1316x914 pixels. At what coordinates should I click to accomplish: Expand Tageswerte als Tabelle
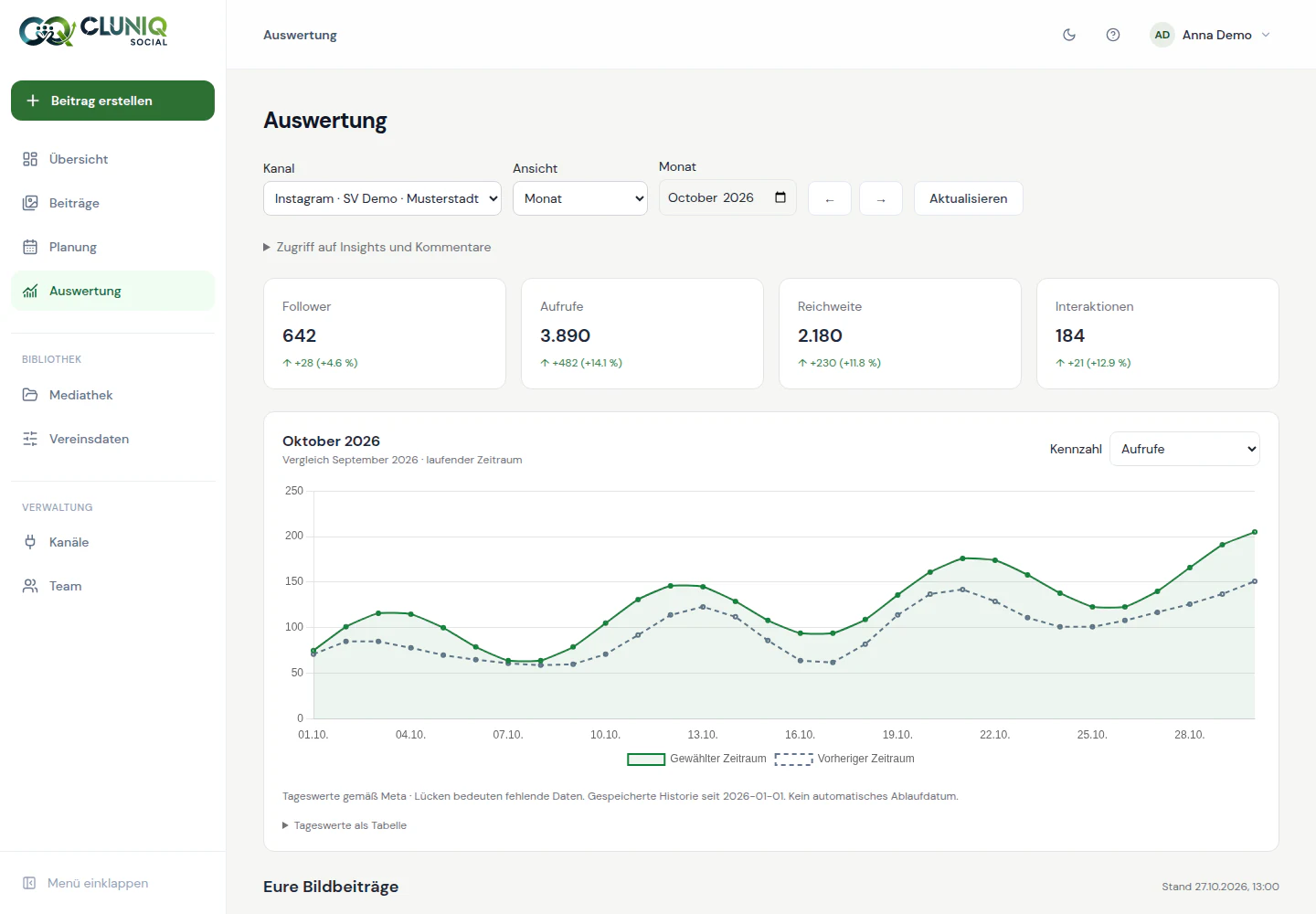(345, 825)
